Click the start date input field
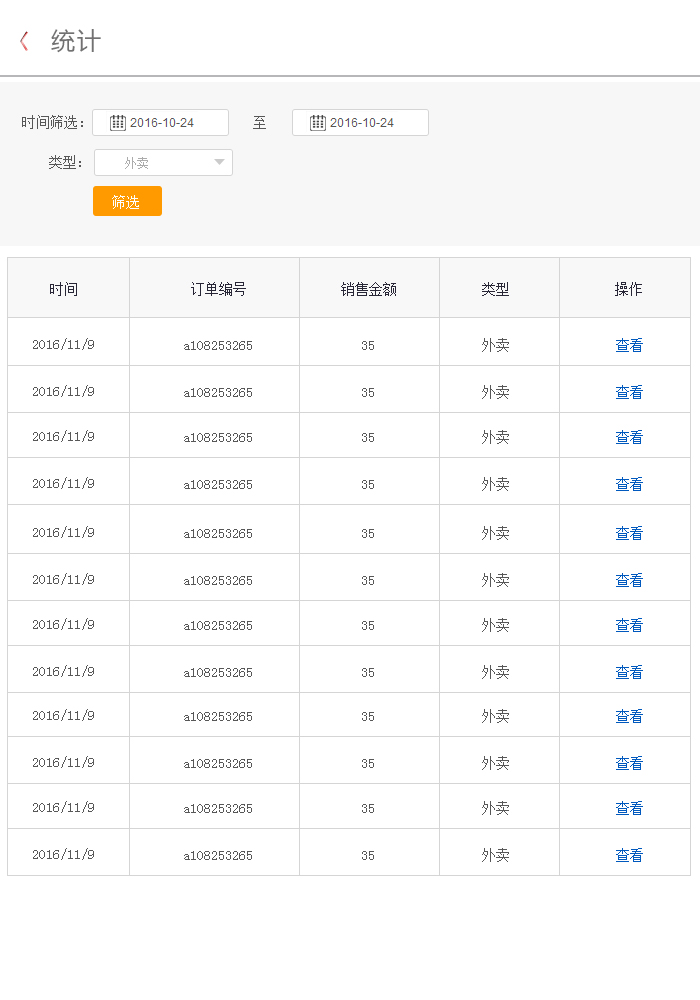700x1000 pixels. pyautogui.click(x=170, y=123)
